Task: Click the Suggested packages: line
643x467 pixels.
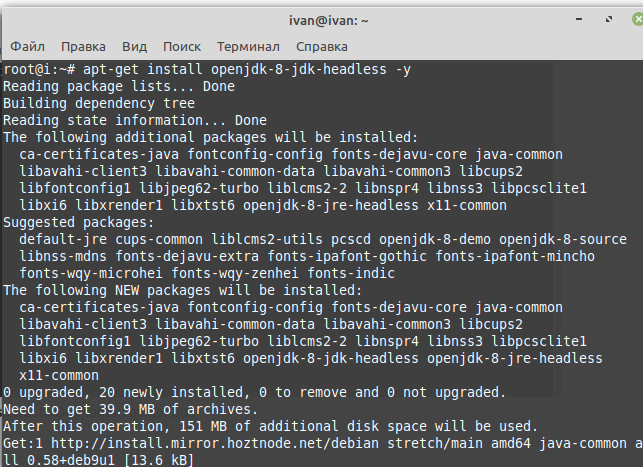Action: pos(78,223)
